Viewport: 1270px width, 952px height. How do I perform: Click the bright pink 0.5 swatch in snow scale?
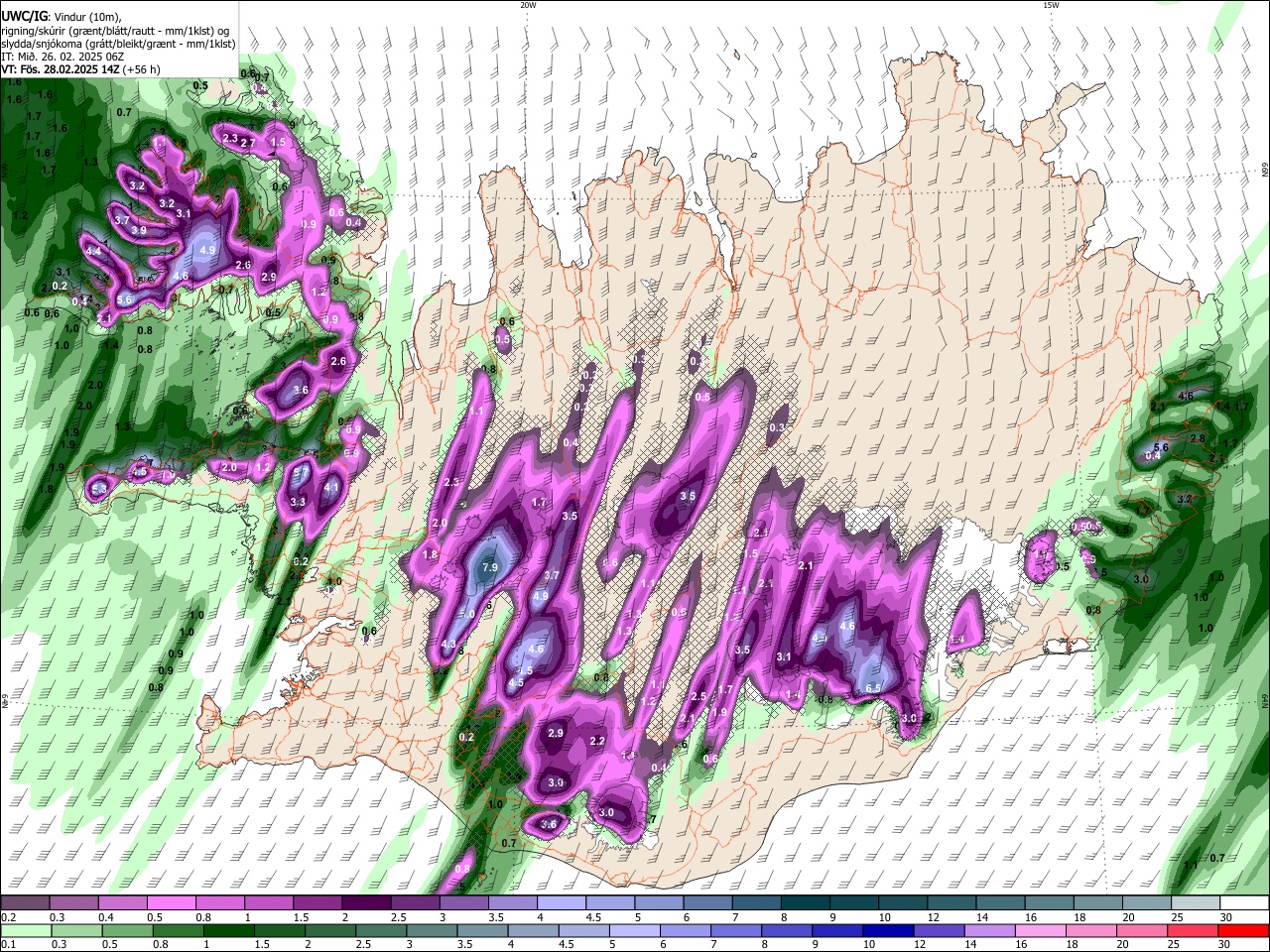click(x=172, y=903)
